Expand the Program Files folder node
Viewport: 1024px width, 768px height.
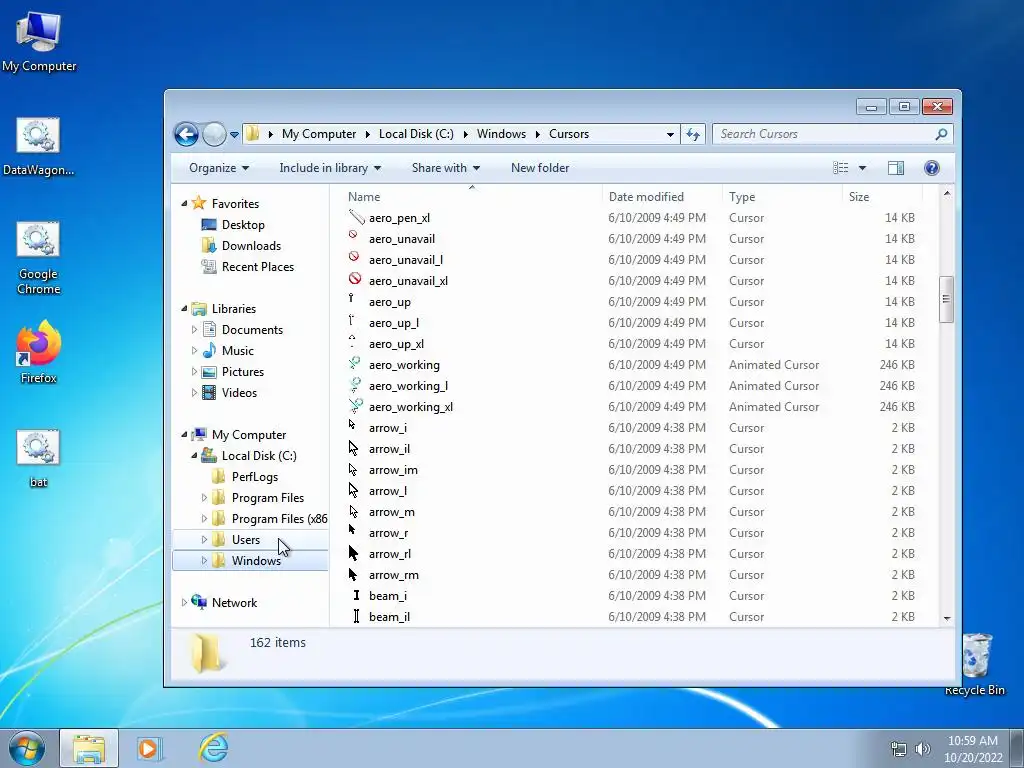pos(204,498)
